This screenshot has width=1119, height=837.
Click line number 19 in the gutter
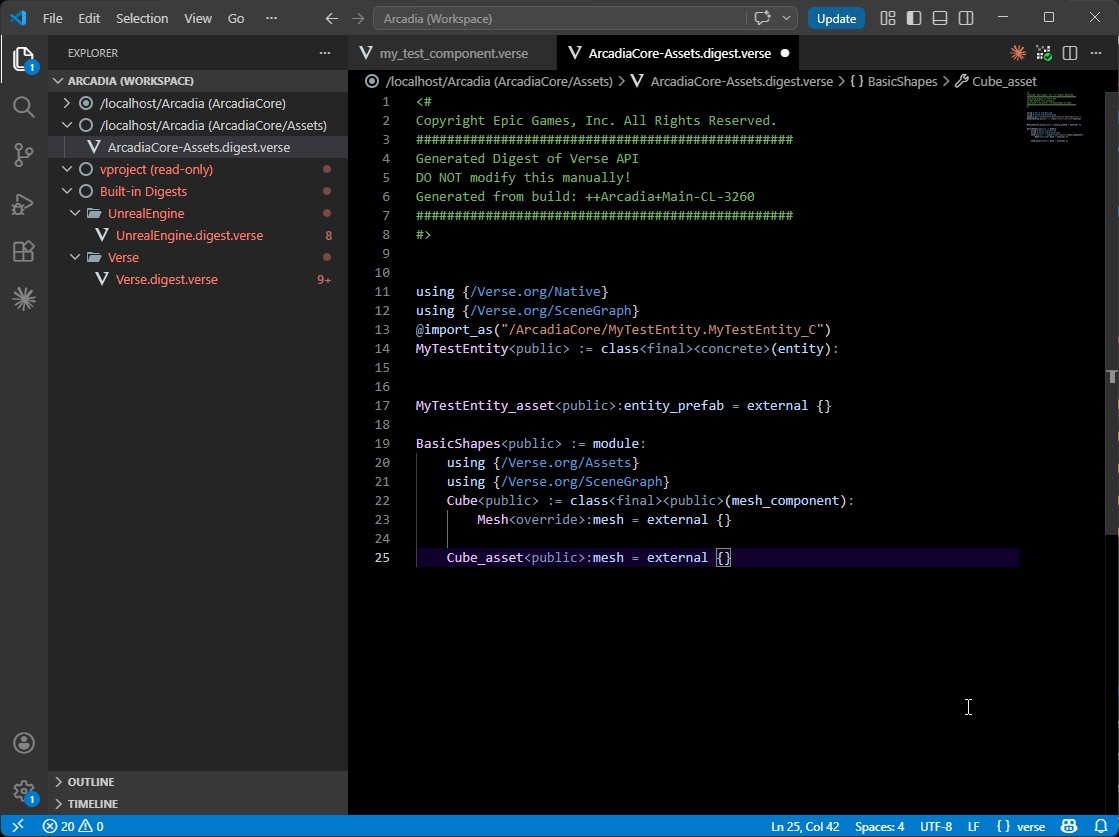tap(382, 443)
